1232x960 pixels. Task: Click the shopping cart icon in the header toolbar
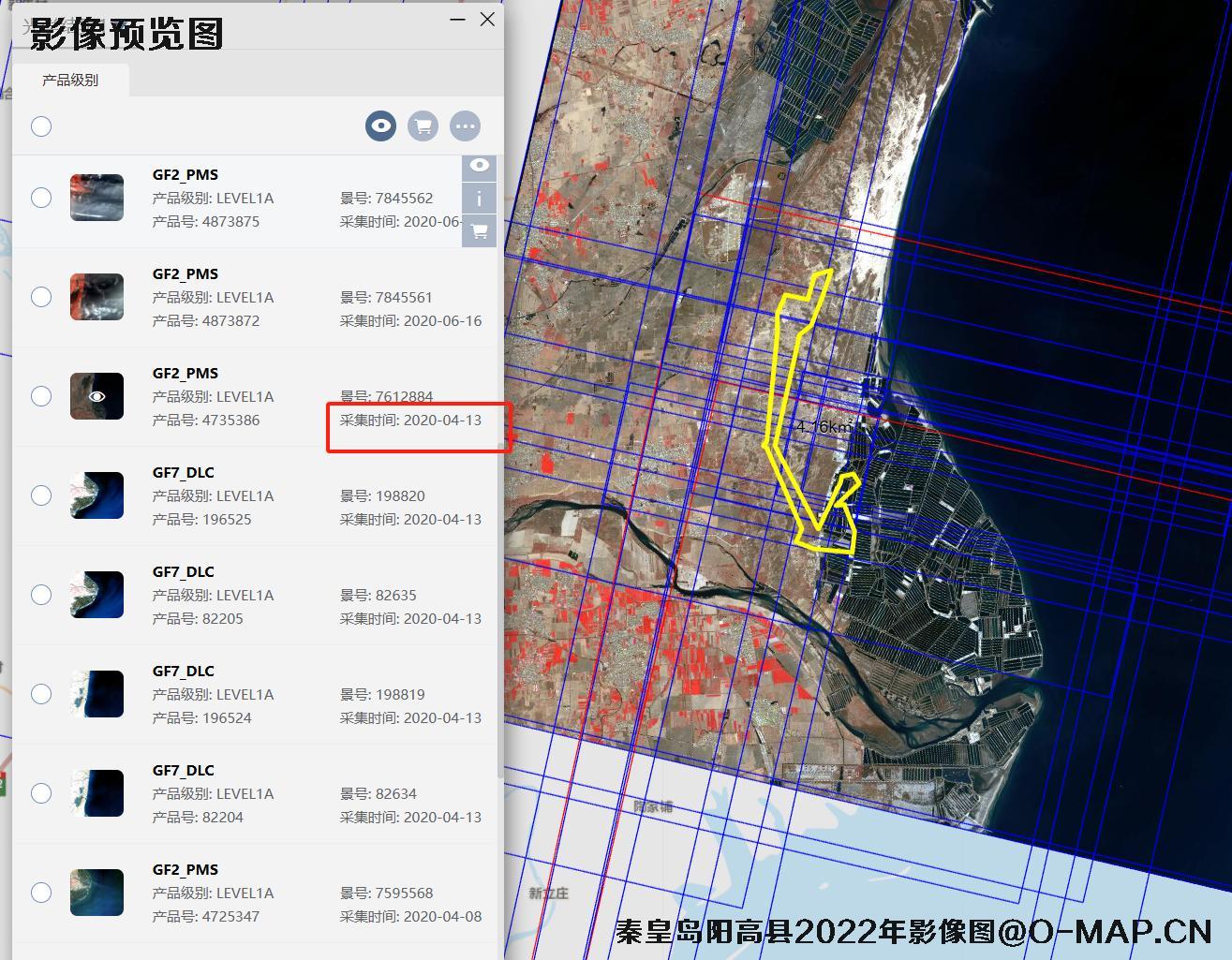[x=423, y=126]
